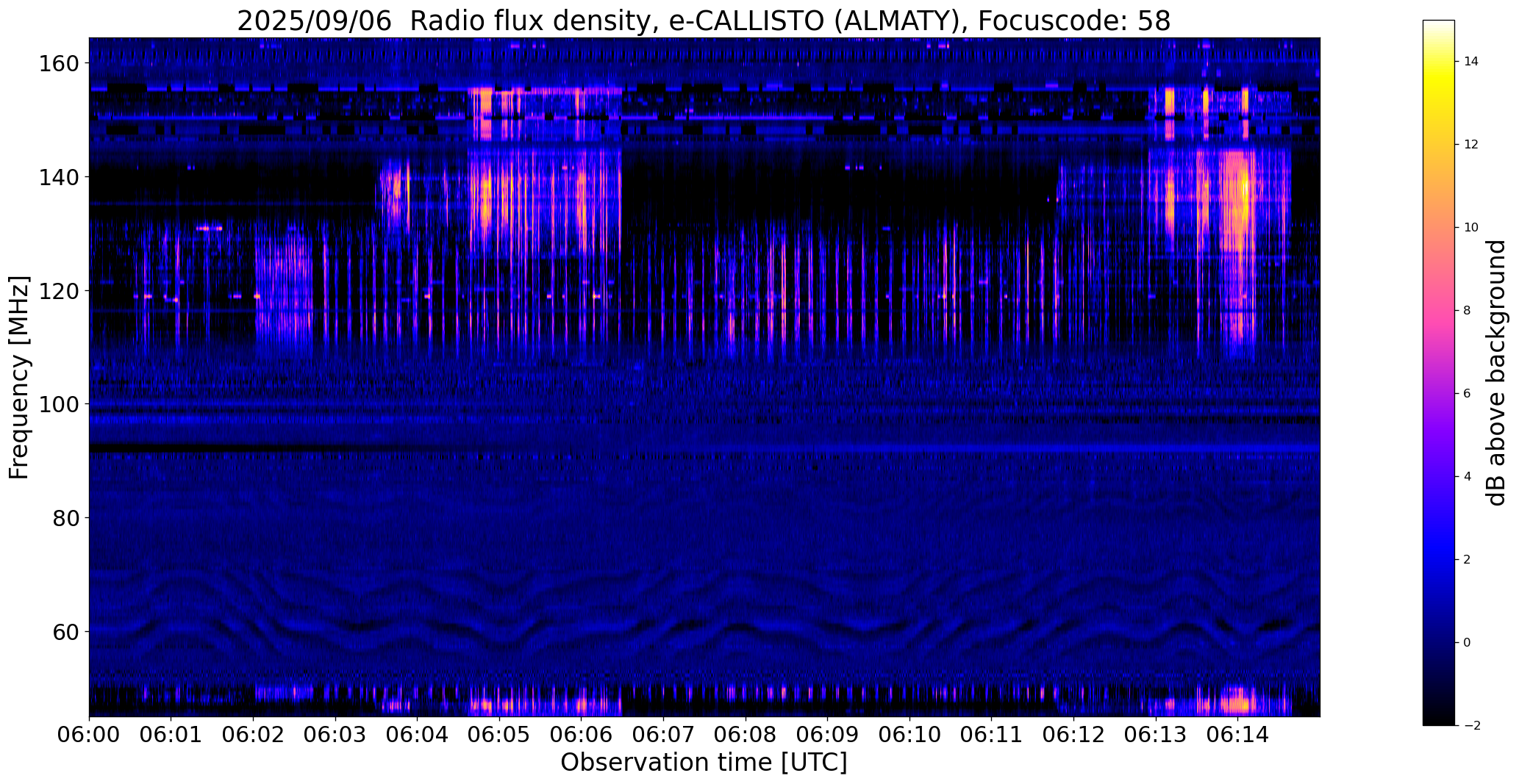Click the 06:14 time tick label

1237,735
